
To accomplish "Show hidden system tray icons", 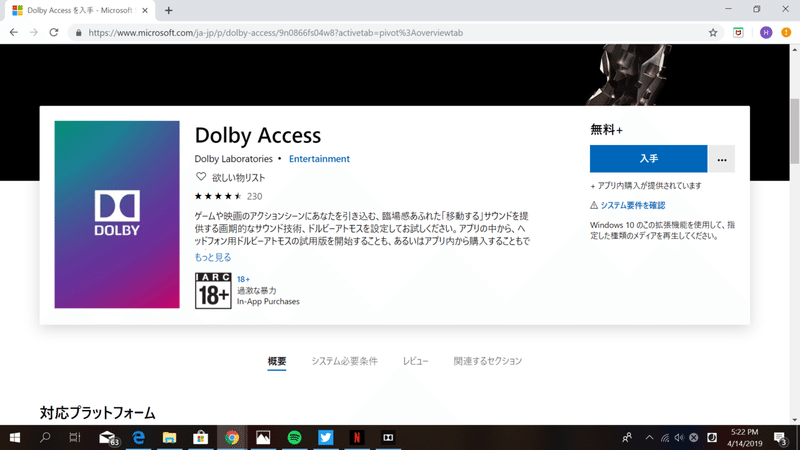I will (649, 437).
